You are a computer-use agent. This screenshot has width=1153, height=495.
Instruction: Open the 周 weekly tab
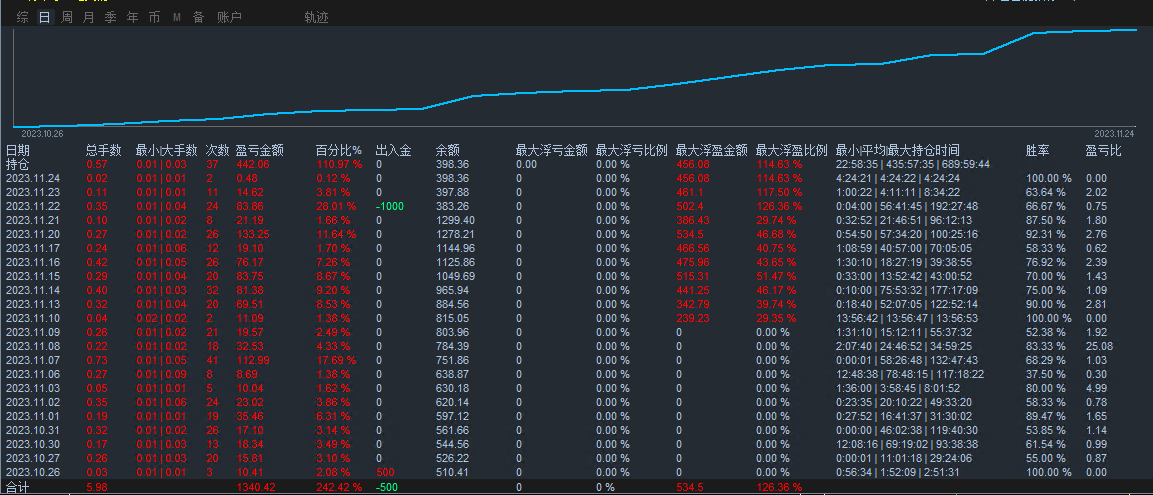click(67, 18)
